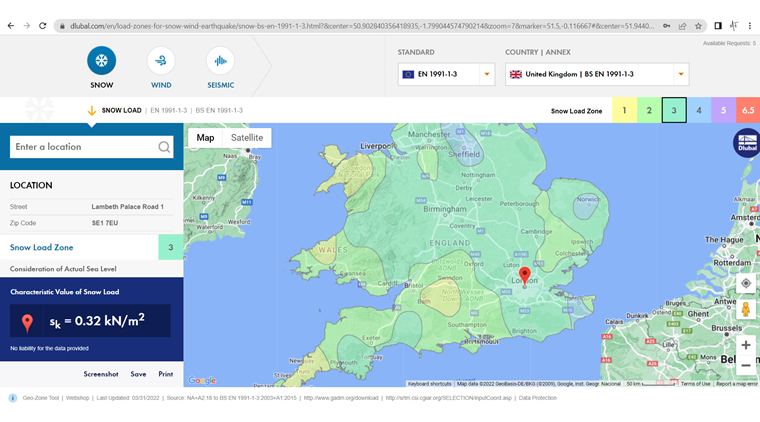Click the browser address bar URL
This screenshot has width=760, height=422.
[361, 26]
